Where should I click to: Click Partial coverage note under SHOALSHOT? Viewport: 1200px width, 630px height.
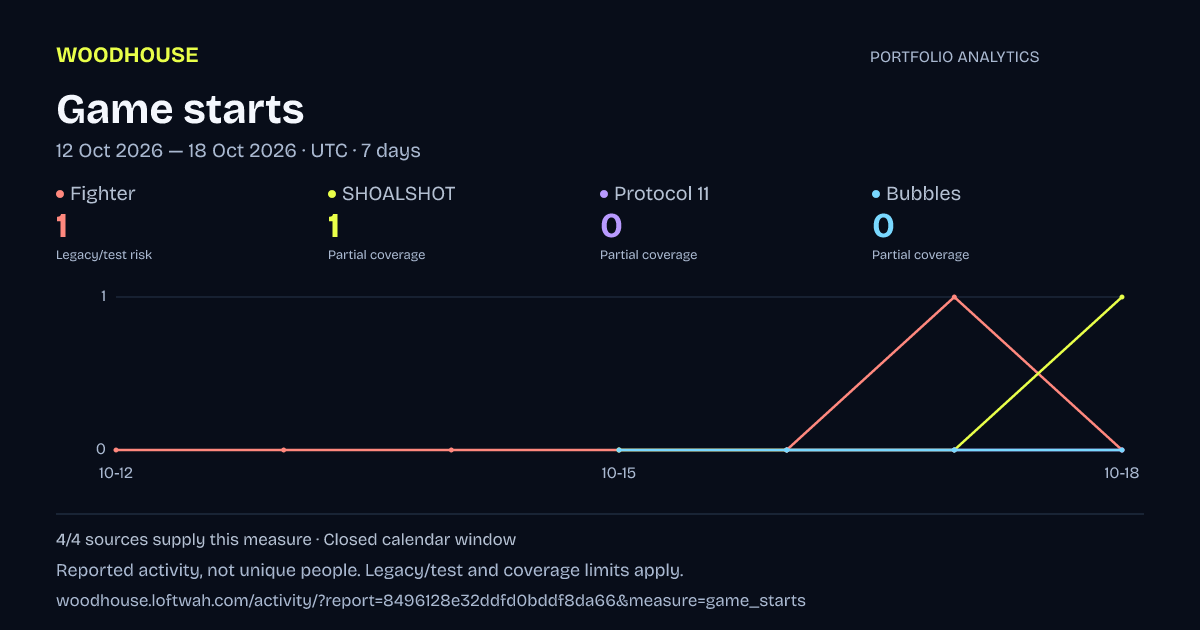pyautogui.click(x=376, y=255)
